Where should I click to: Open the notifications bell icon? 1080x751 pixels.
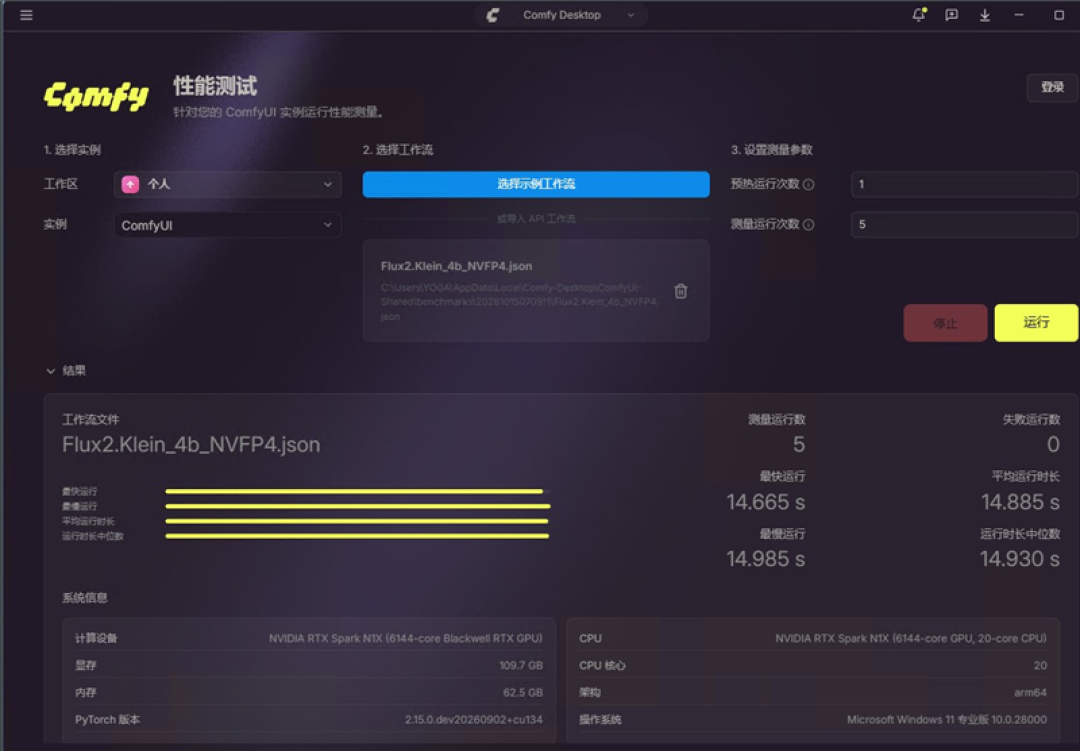pos(919,14)
